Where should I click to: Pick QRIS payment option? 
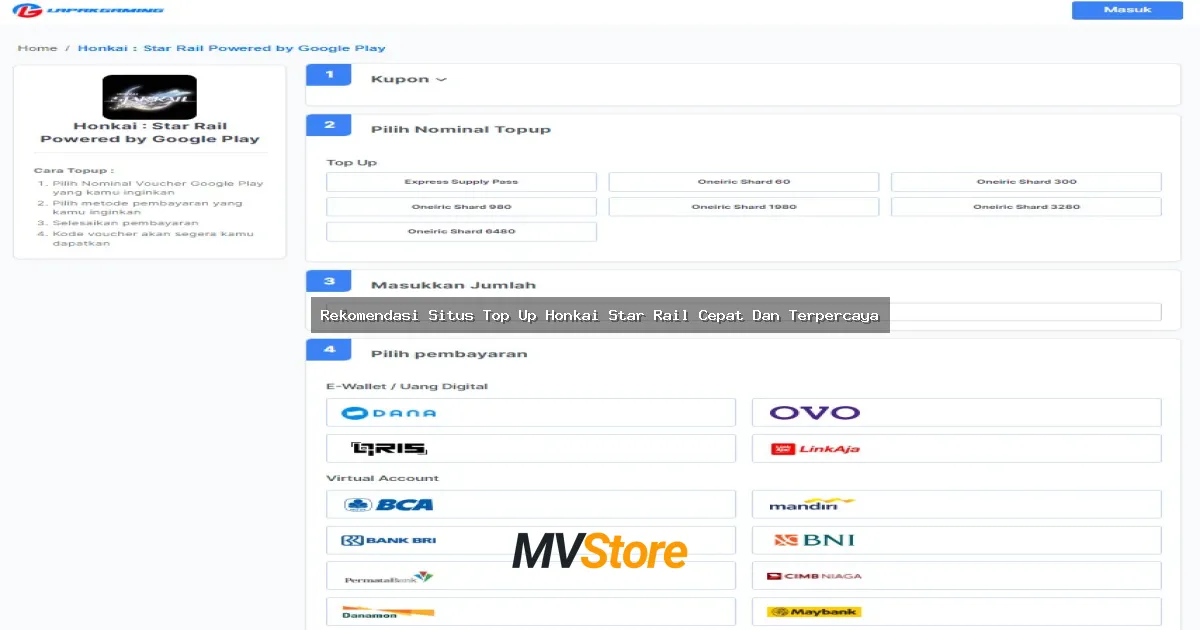pyautogui.click(x=530, y=449)
